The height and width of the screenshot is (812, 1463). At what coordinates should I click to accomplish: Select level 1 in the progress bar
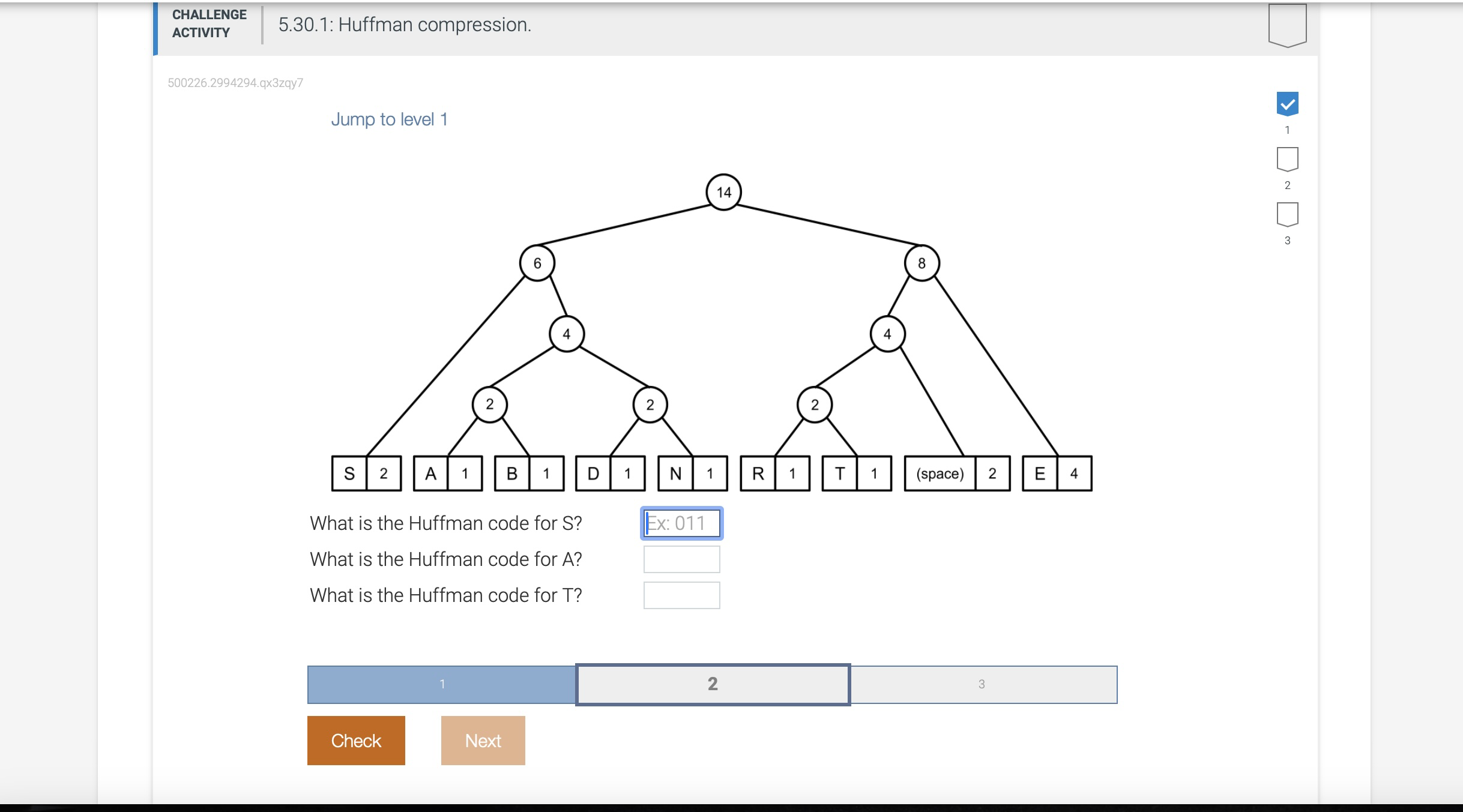(442, 684)
